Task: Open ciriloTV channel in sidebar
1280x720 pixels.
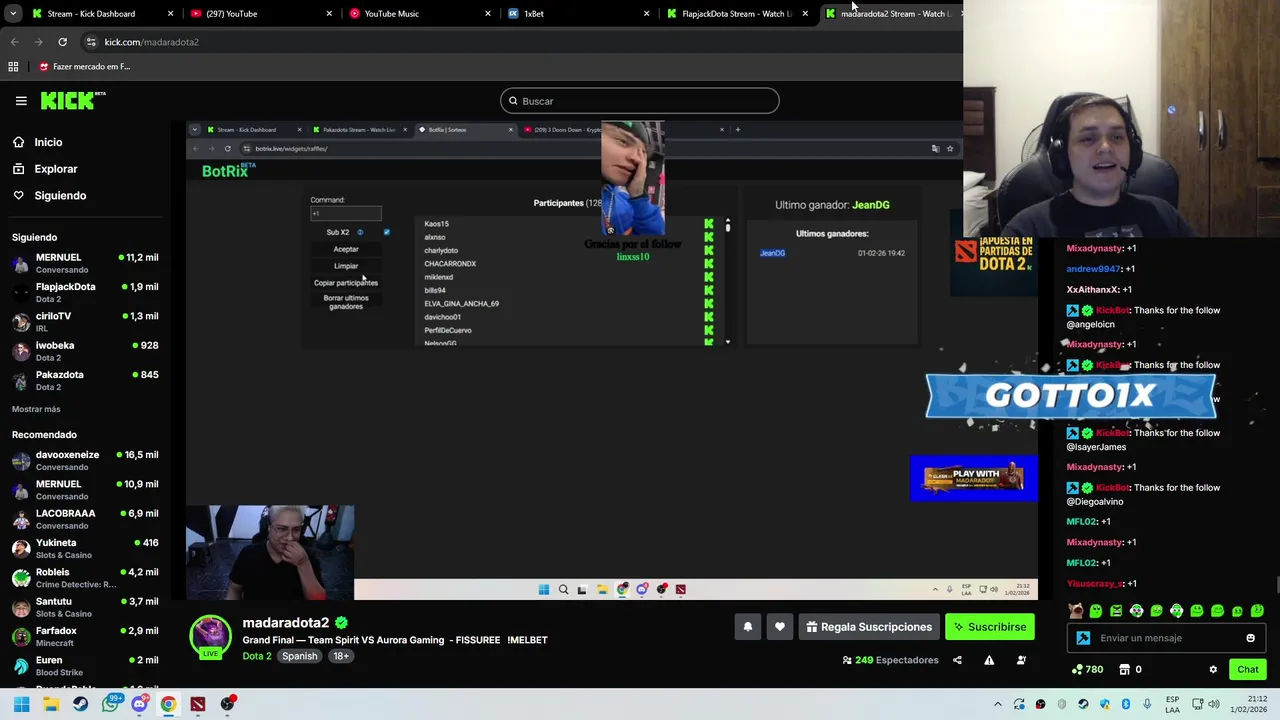Action: [85, 321]
